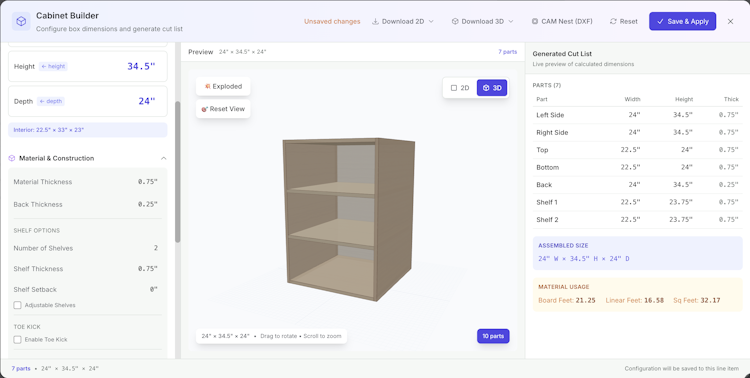Click the Thick column header

[731, 99]
